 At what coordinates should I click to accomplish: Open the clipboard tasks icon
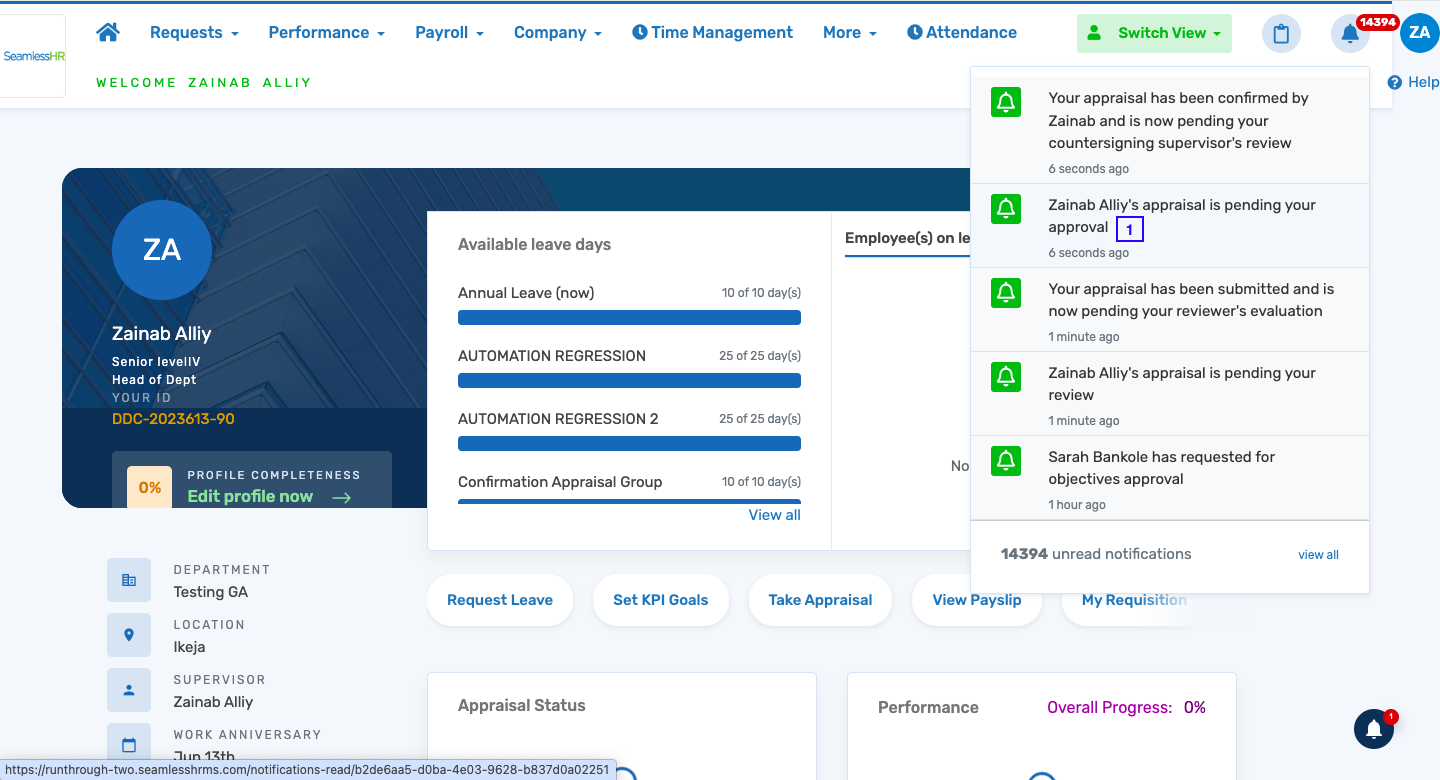pyautogui.click(x=1281, y=34)
